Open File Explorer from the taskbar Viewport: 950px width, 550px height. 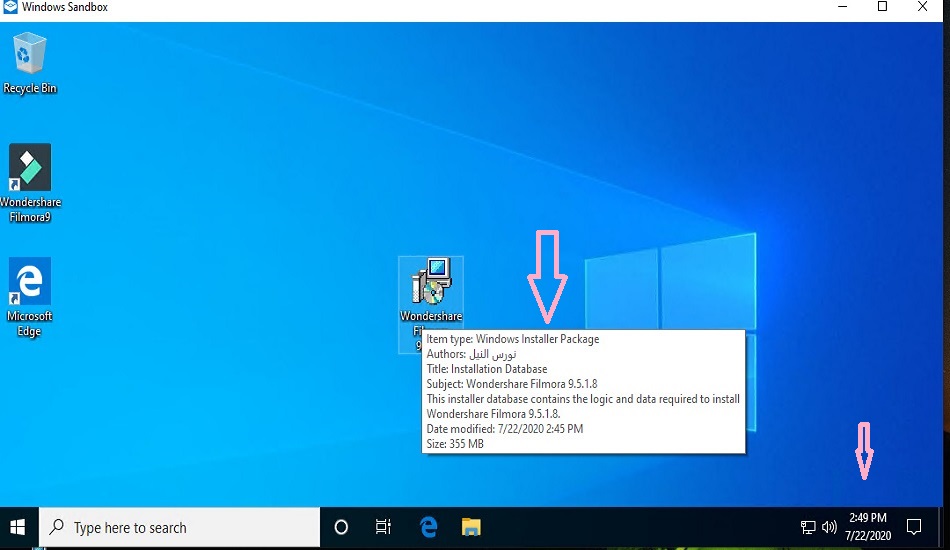471,527
